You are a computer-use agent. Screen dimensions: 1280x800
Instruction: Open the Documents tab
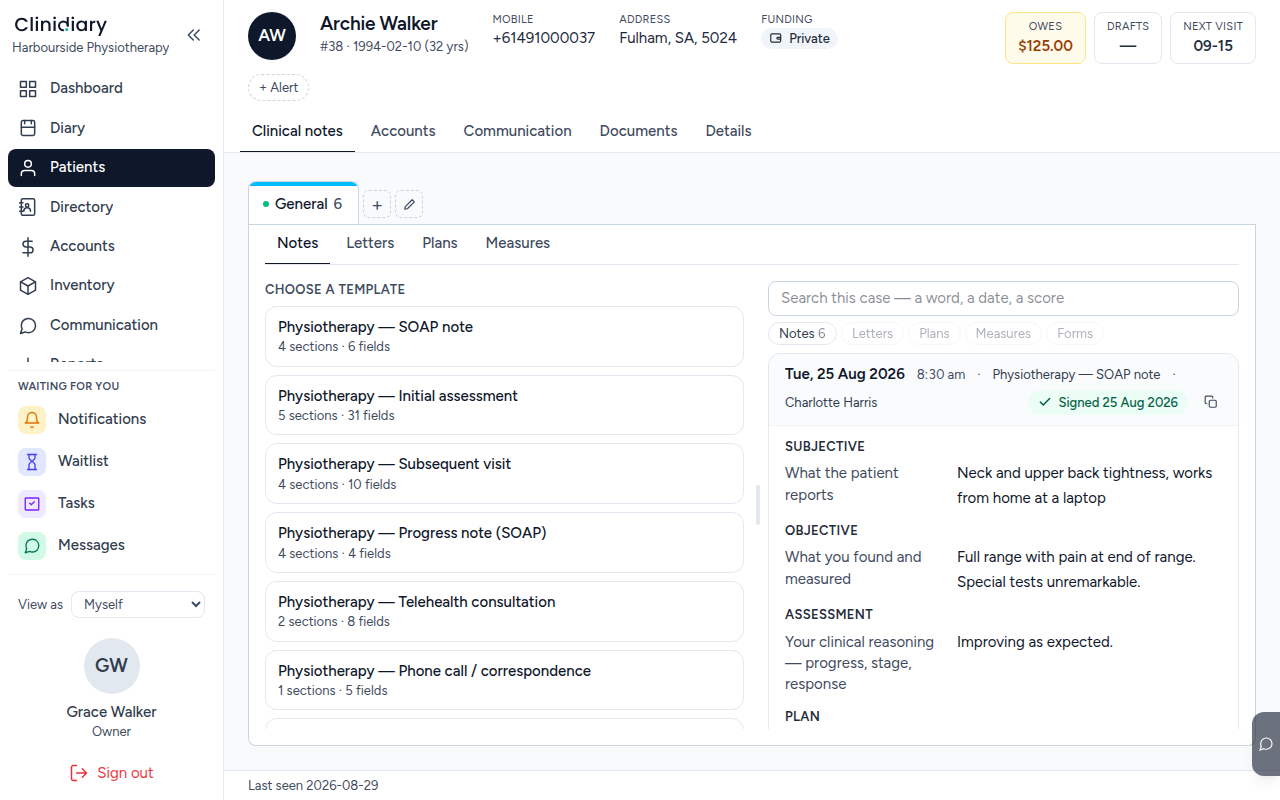[639, 131]
